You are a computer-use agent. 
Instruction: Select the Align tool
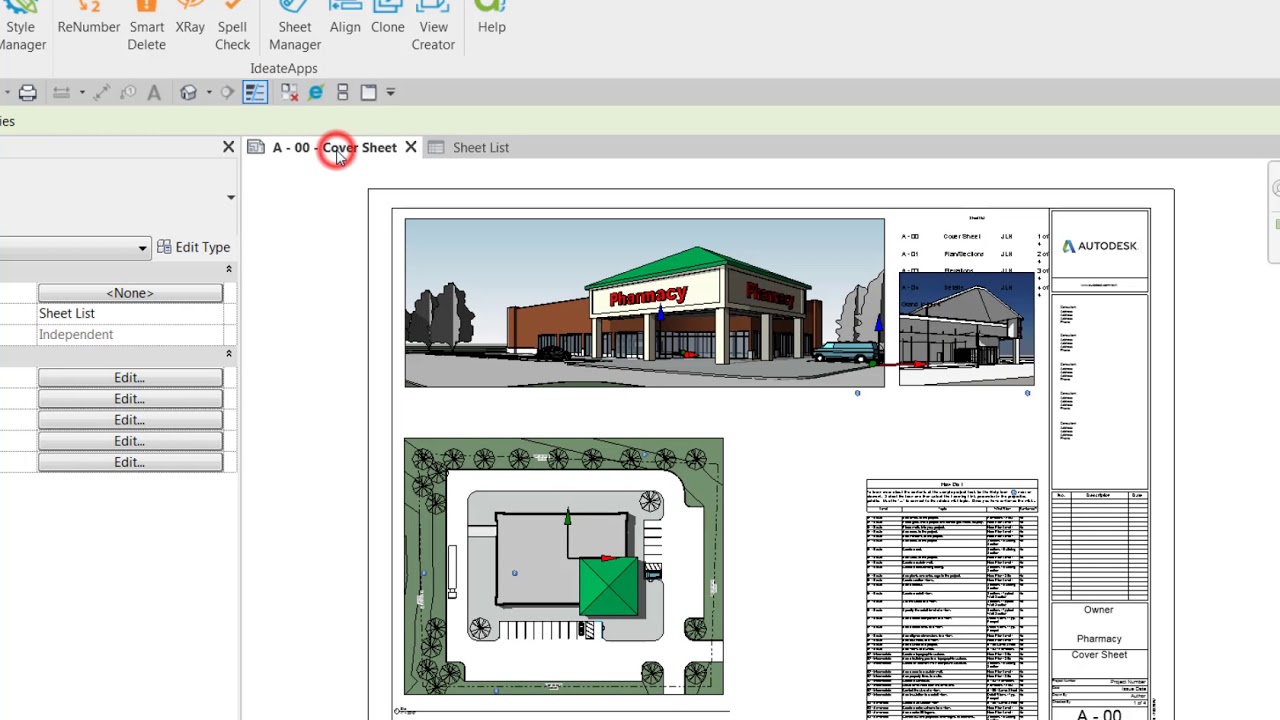pos(345,20)
